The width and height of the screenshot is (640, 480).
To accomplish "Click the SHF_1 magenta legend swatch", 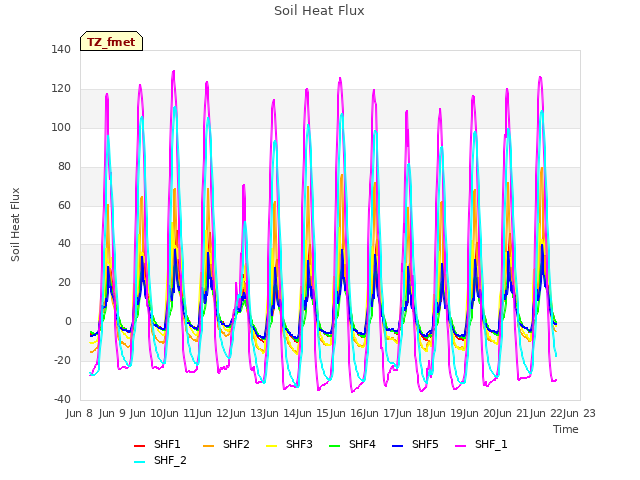I will [x=460, y=446].
